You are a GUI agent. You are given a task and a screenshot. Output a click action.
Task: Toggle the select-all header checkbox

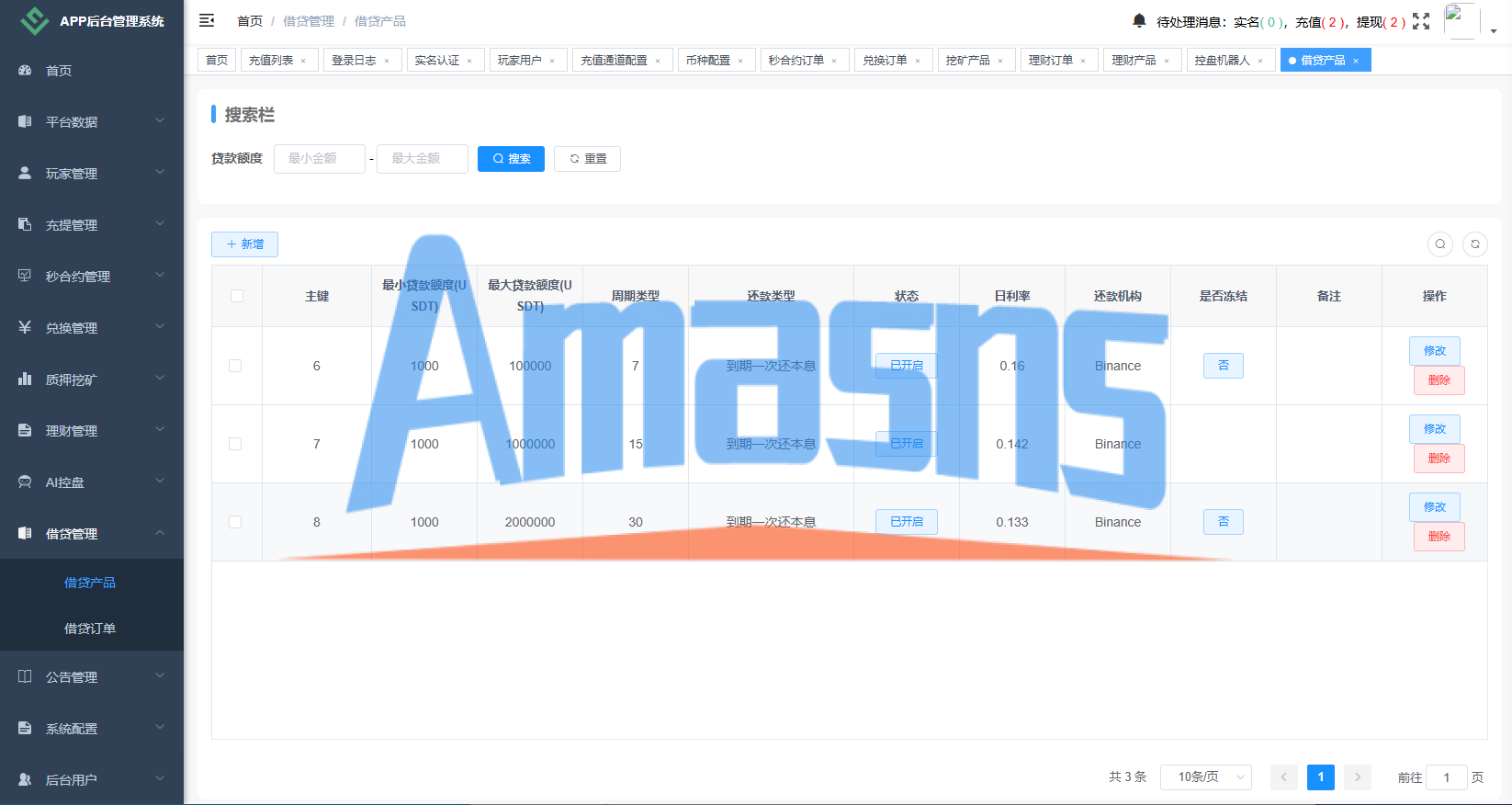(x=237, y=296)
